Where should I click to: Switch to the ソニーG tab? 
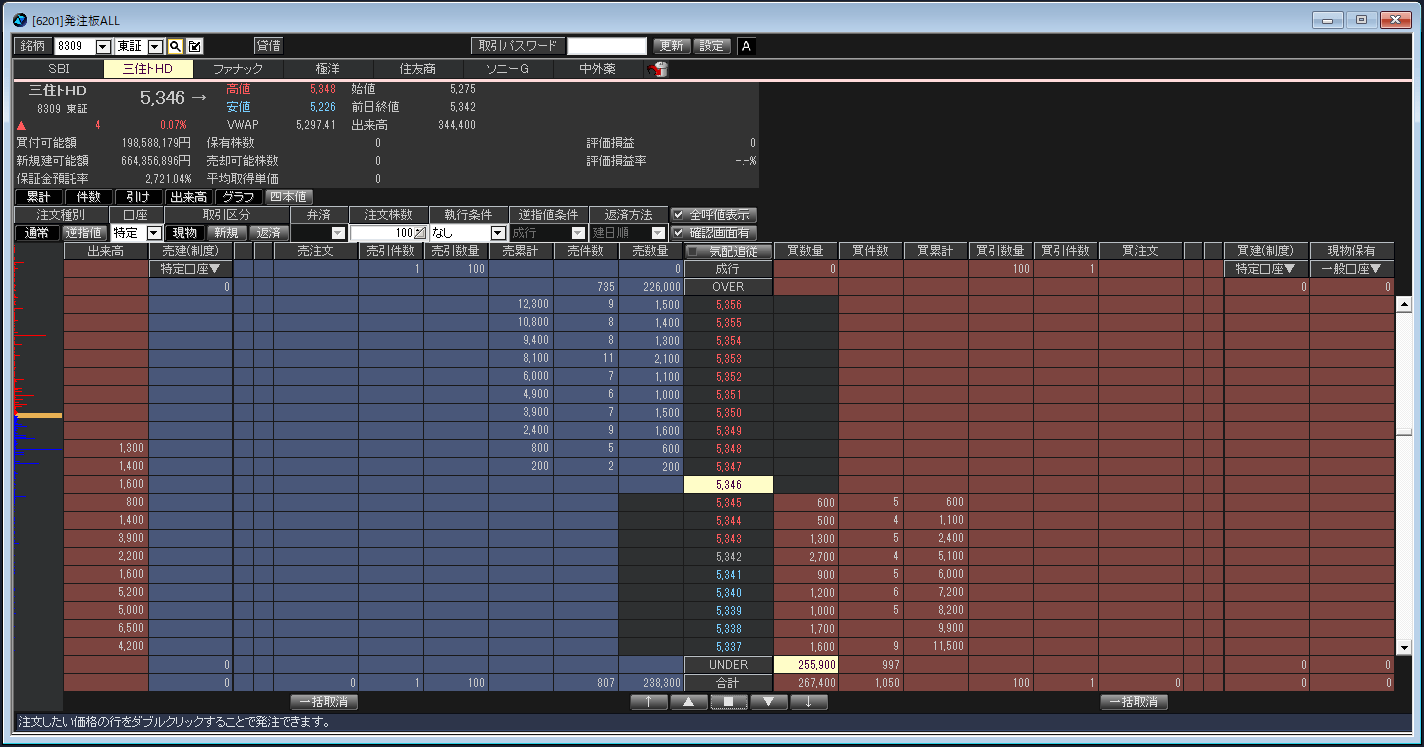(507, 69)
